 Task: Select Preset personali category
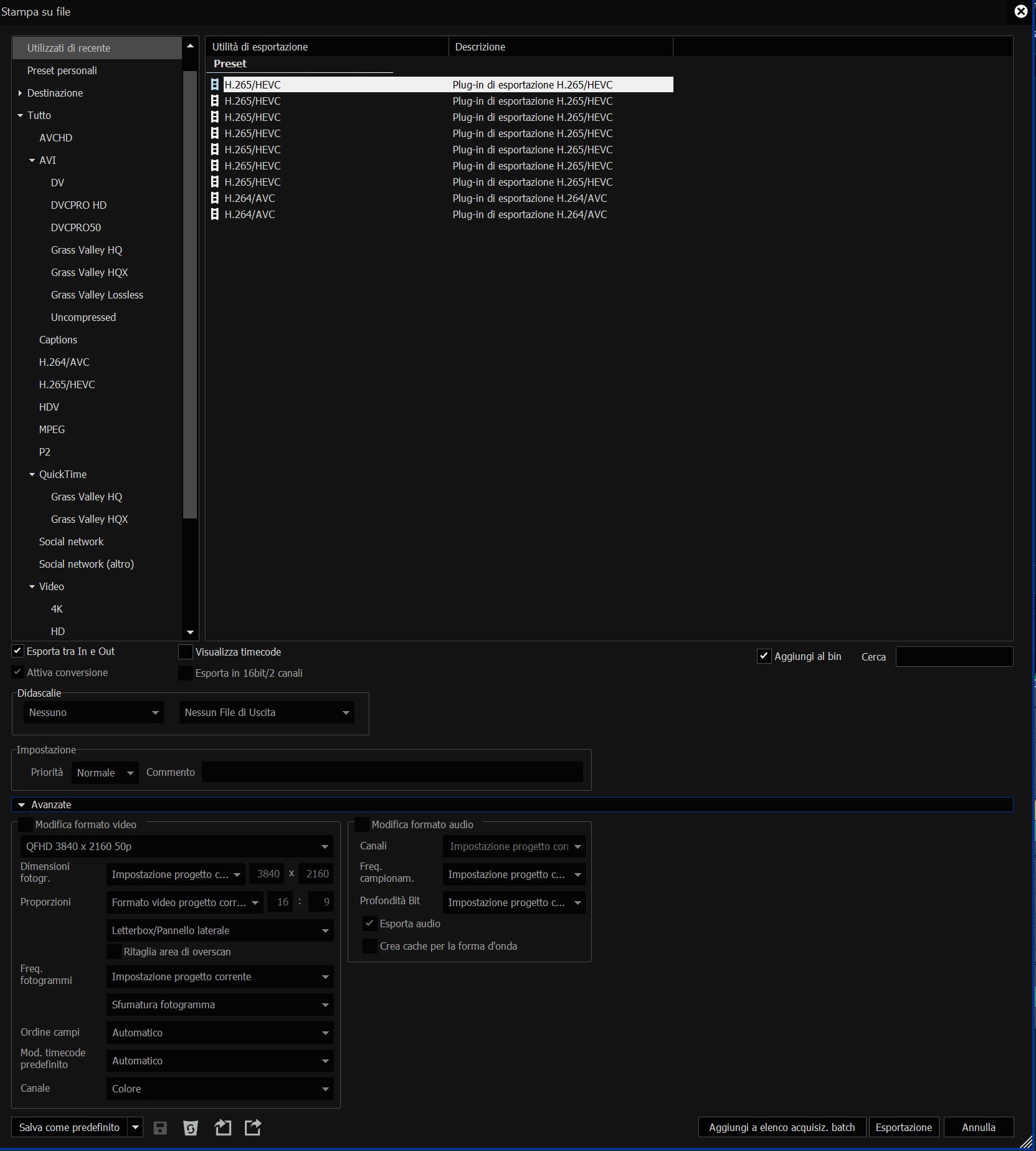[62, 70]
